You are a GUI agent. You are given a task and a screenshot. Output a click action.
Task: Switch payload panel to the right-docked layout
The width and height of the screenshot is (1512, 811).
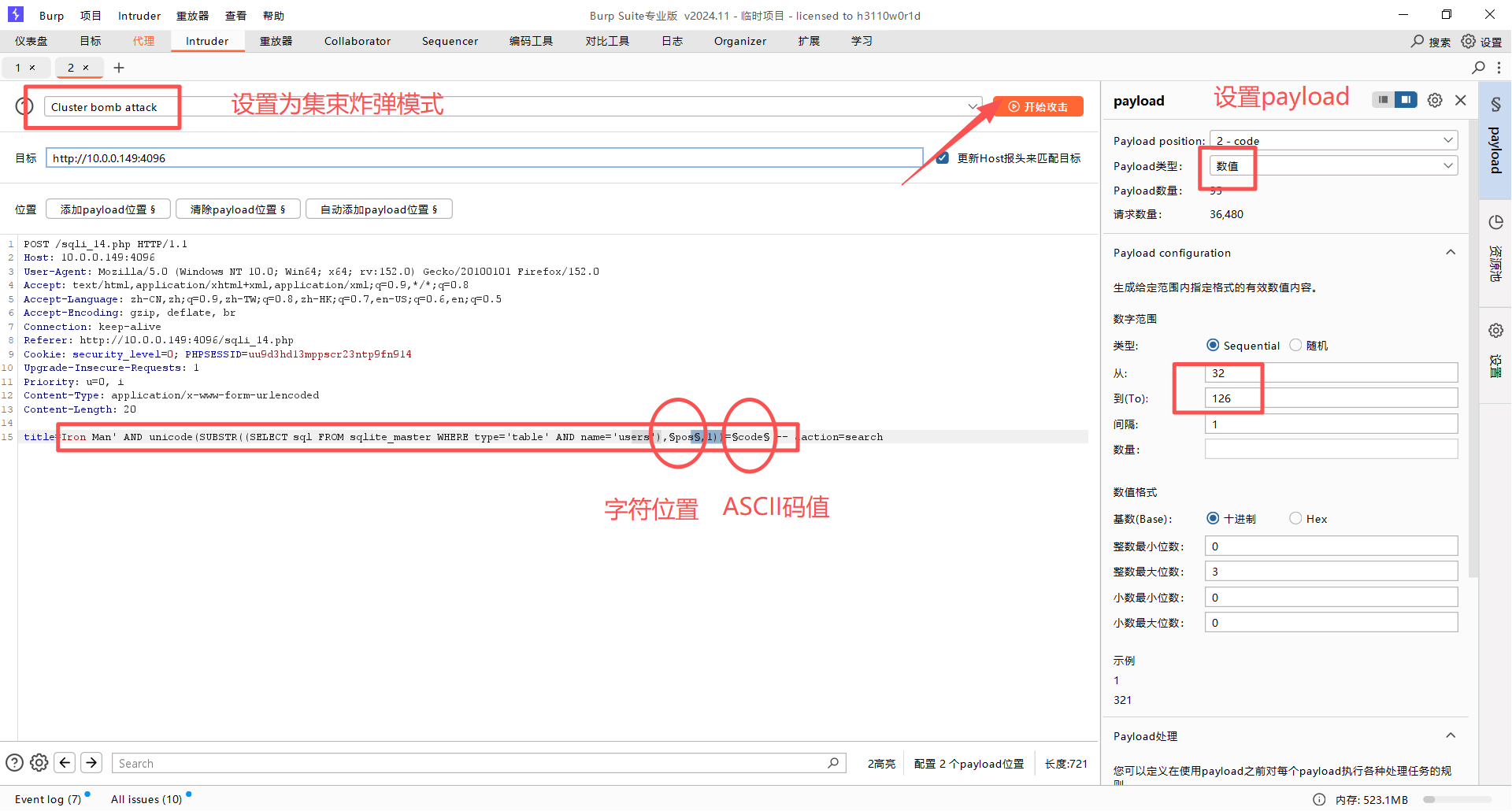[x=1406, y=100]
